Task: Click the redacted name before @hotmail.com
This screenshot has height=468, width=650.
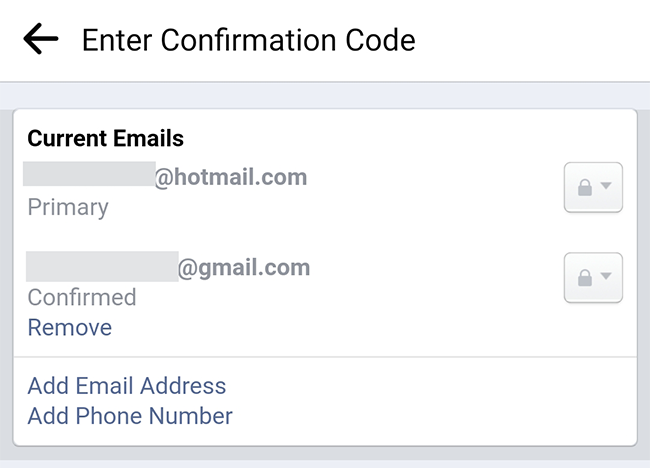Action: (x=89, y=174)
